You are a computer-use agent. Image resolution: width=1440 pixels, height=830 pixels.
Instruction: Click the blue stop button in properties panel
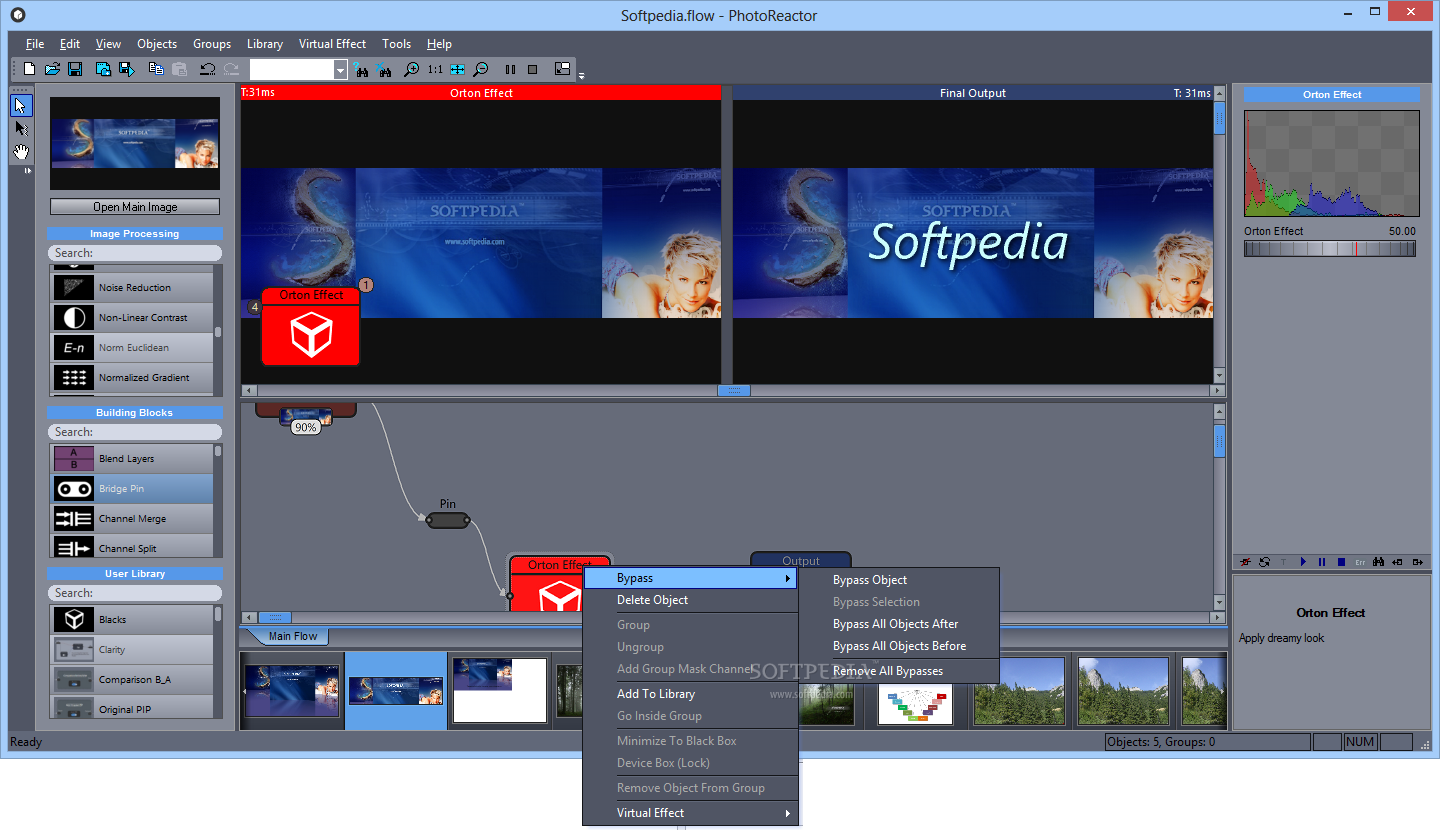tap(1341, 562)
